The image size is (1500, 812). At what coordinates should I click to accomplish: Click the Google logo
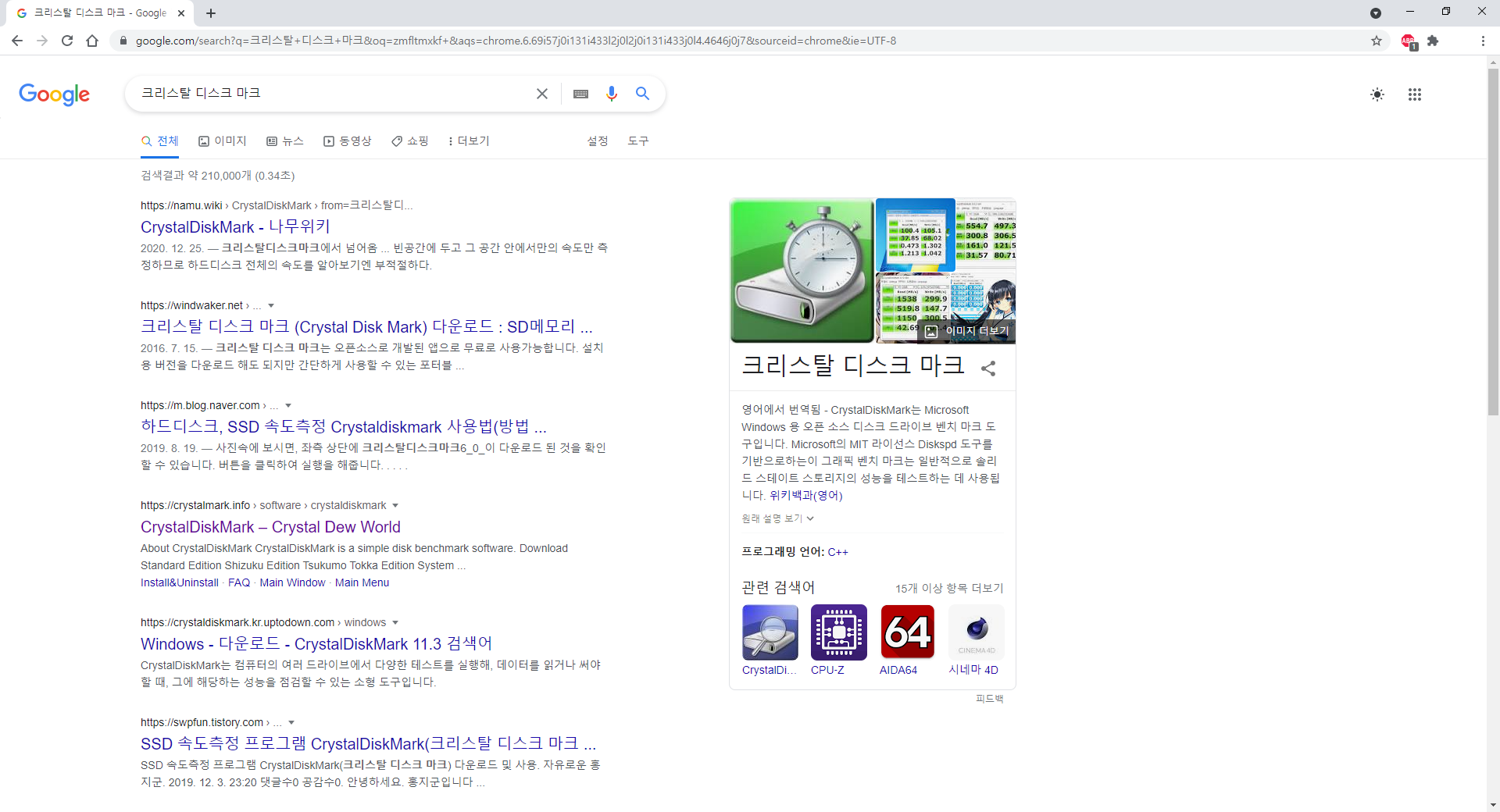(54, 94)
